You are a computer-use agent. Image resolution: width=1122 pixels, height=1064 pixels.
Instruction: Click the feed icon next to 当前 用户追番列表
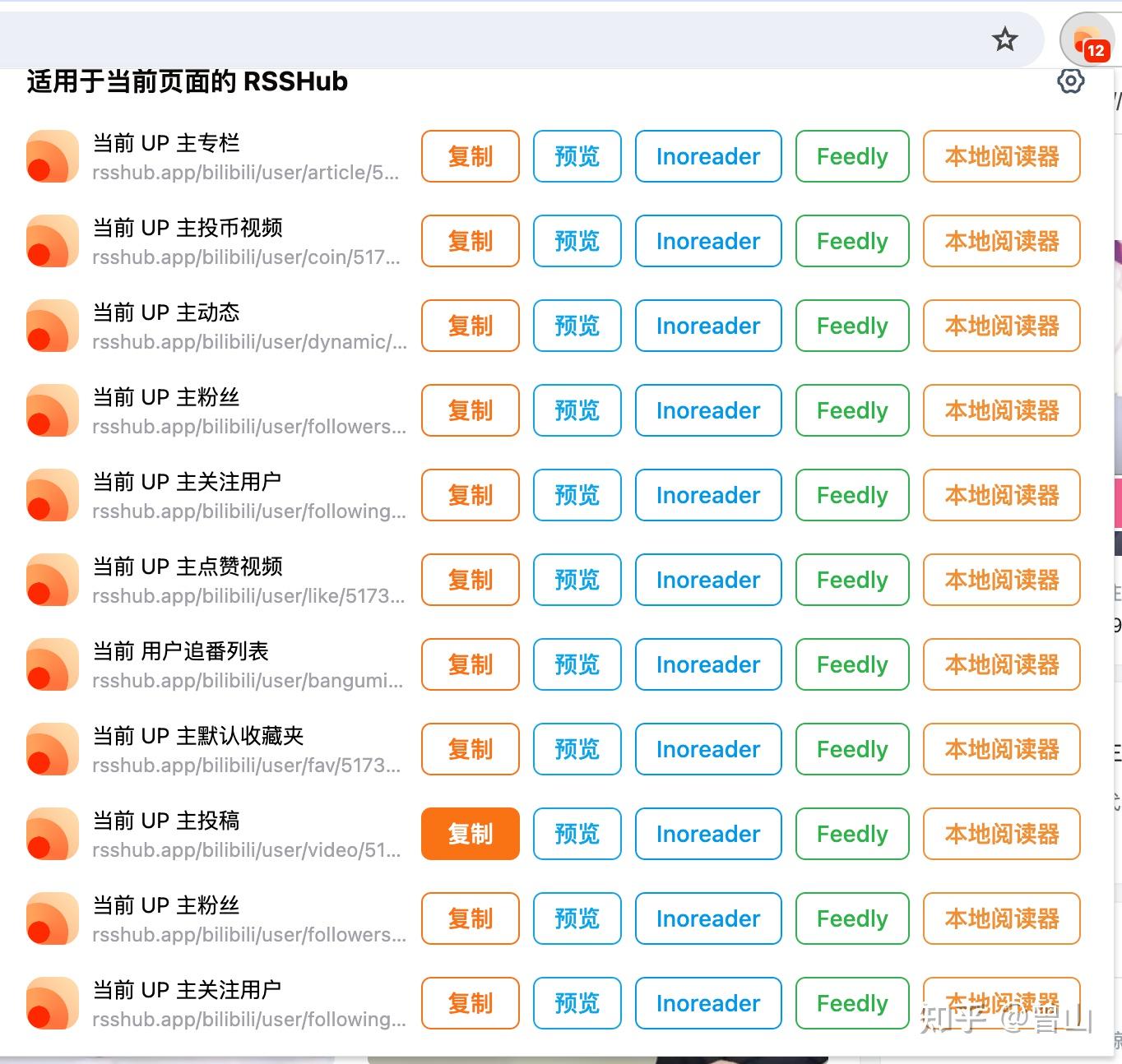(x=52, y=664)
